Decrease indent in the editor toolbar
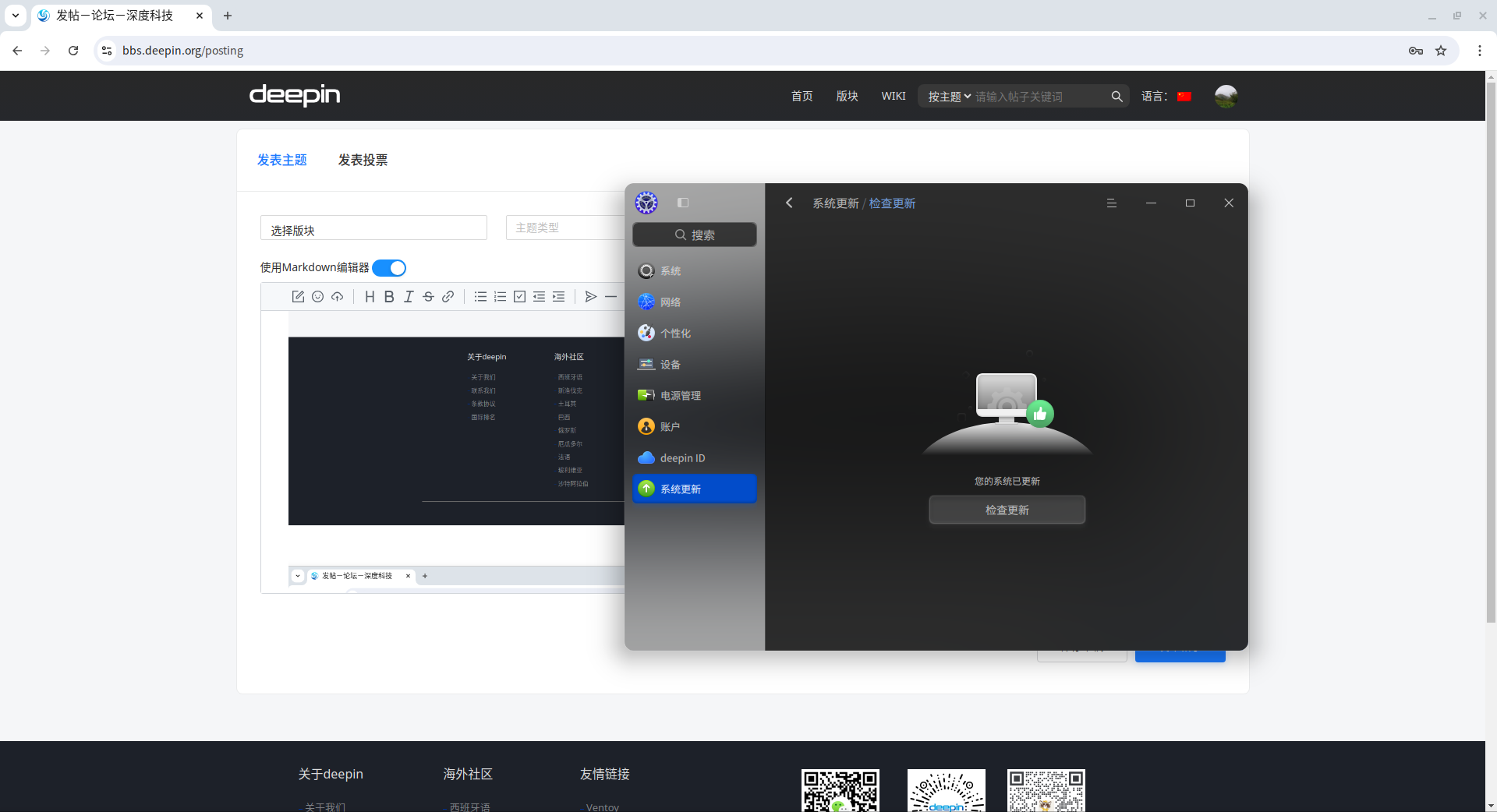Screen dimensions: 1497x812 [x=539, y=297]
